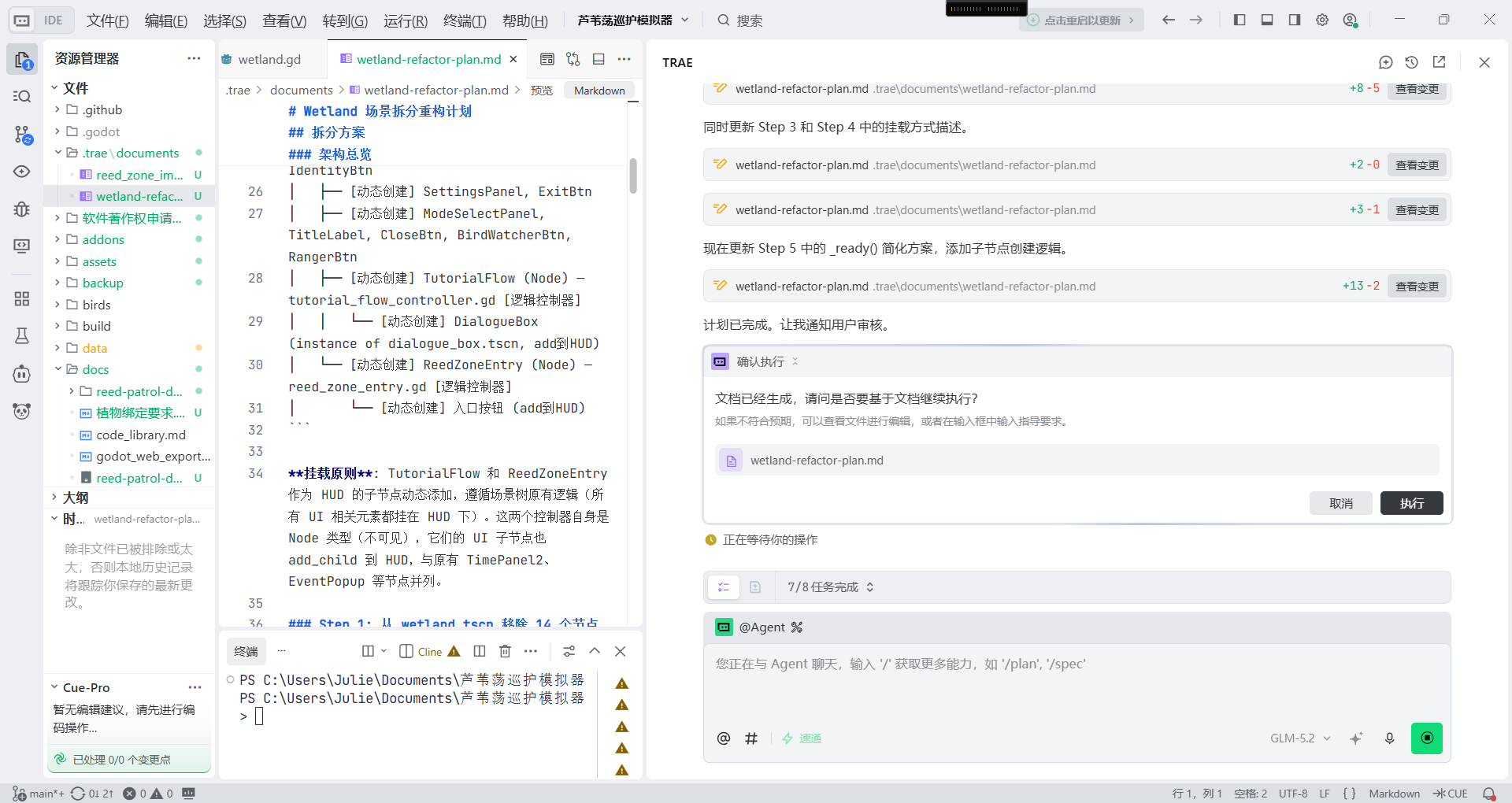Toggle the primary sidebar layout
The image size is (1512, 803).
[1240, 20]
